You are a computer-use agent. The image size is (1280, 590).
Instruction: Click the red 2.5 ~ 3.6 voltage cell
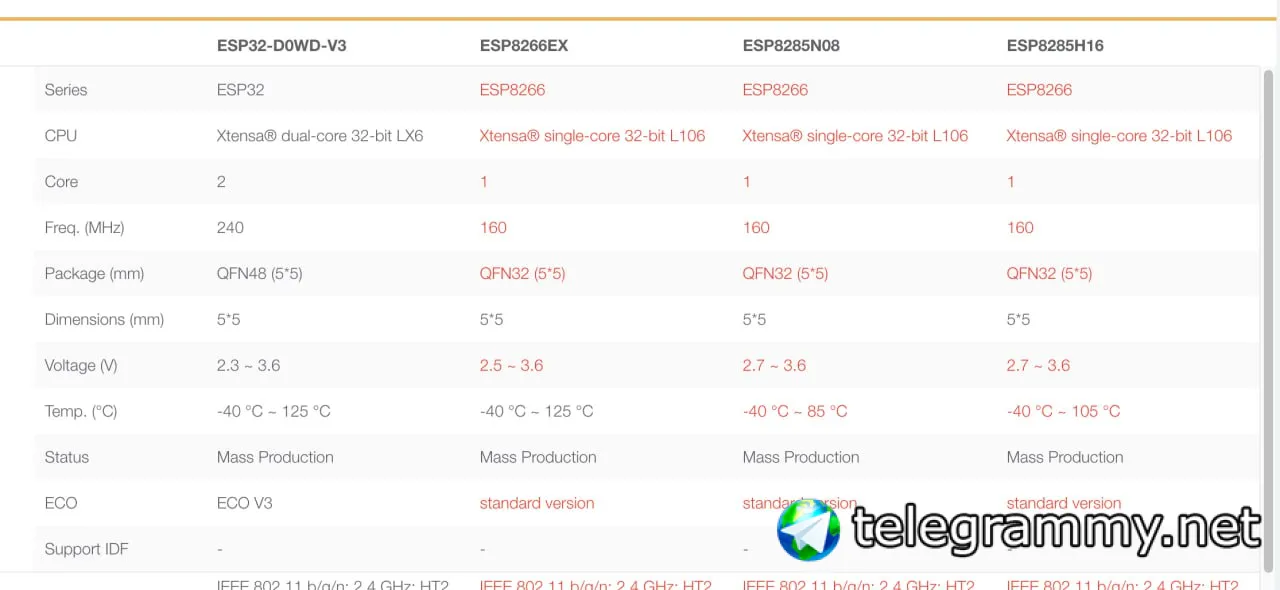[511, 366]
